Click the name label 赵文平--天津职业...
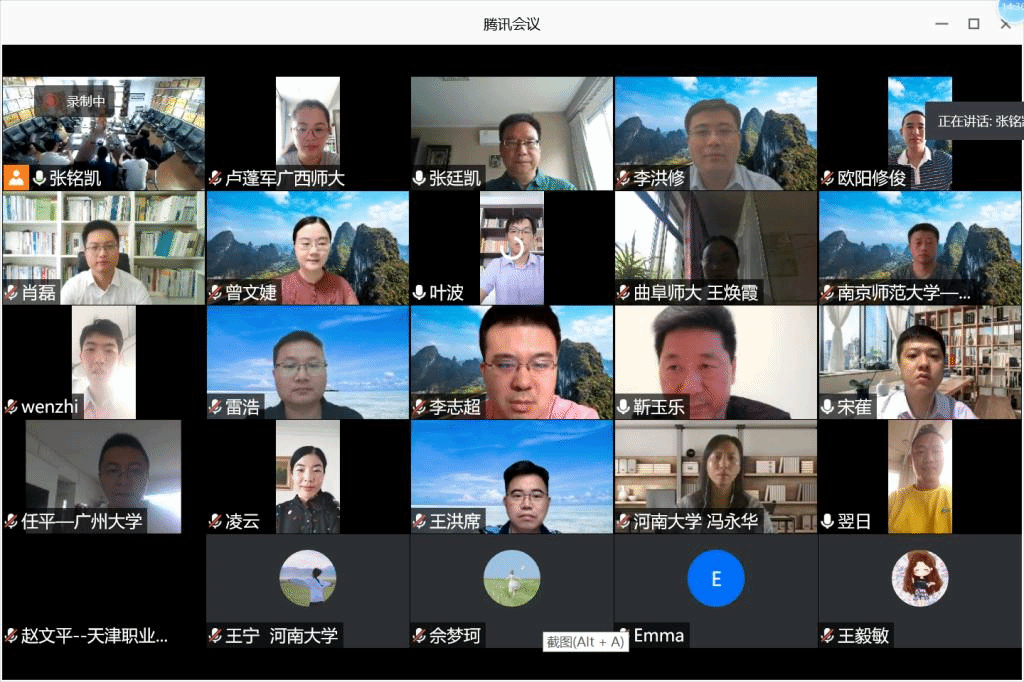The height and width of the screenshot is (682, 1024). [94, 635]
